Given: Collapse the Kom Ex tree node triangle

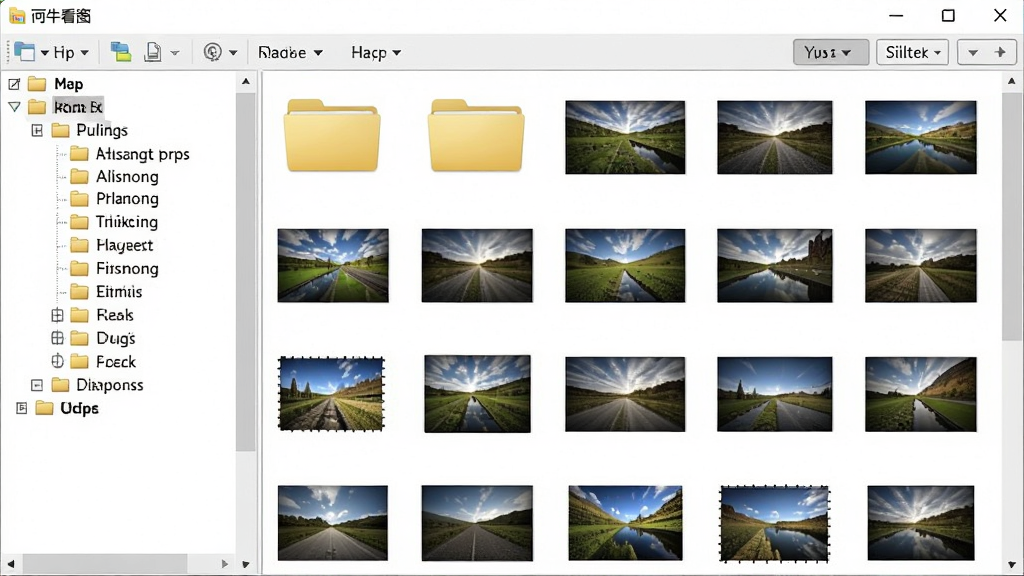Looking at the screenshot, I should [x=14, y=106].
